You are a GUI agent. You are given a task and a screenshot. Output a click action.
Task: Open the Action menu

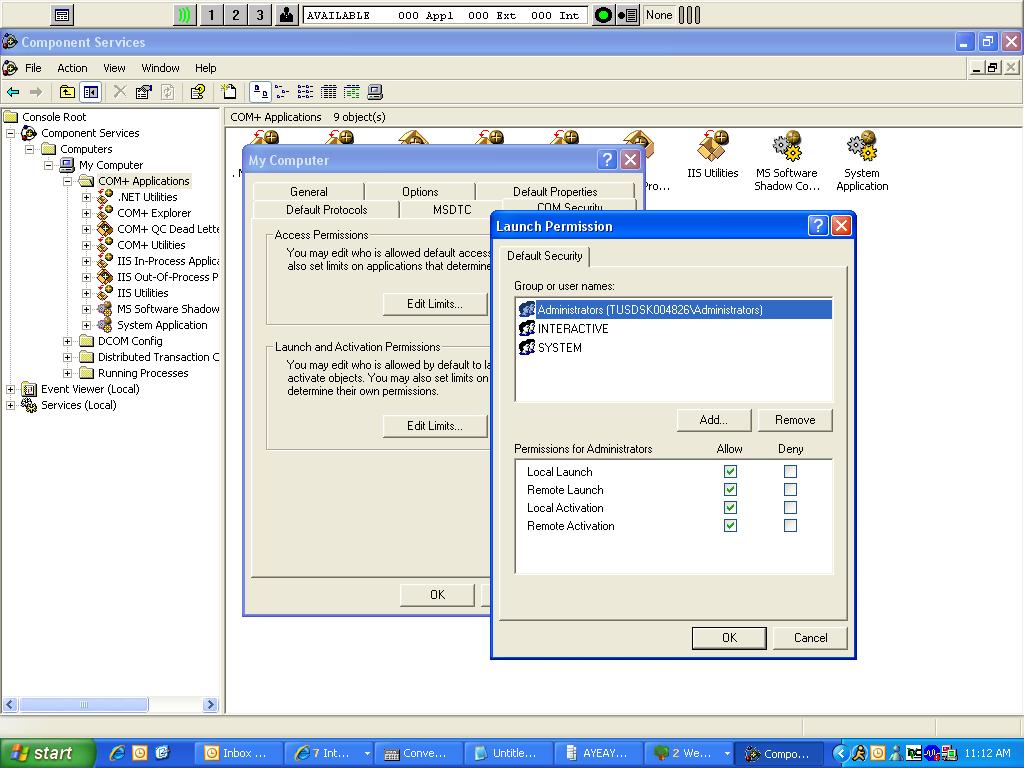click(72, 68)
